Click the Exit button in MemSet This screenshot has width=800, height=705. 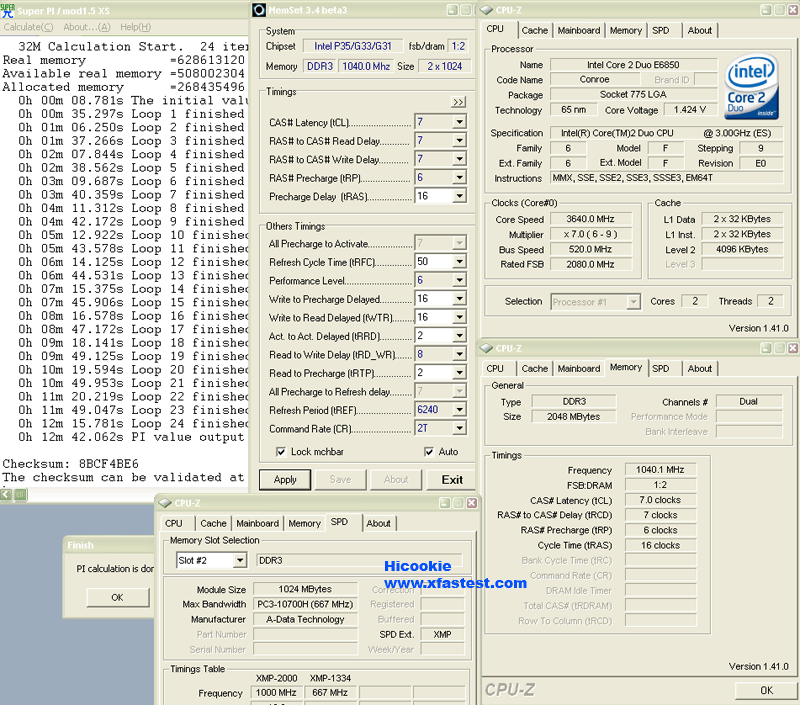(x=452, y=480)
